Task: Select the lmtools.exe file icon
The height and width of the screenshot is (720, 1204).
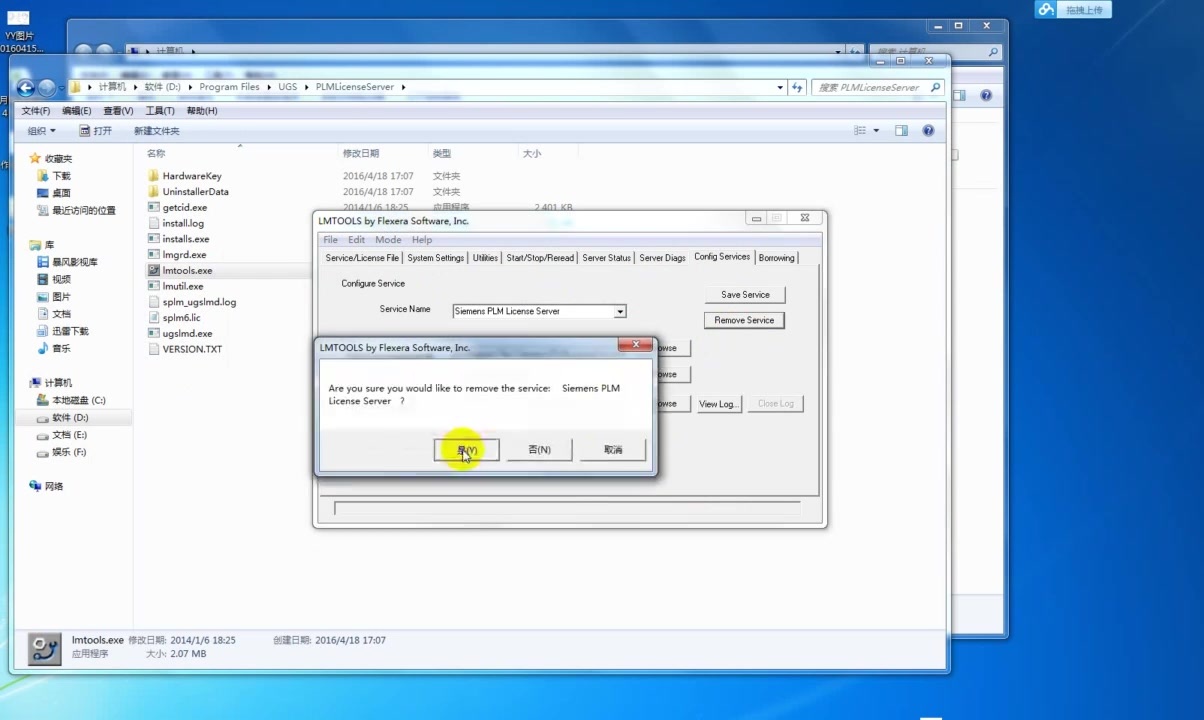Action: 154,270
